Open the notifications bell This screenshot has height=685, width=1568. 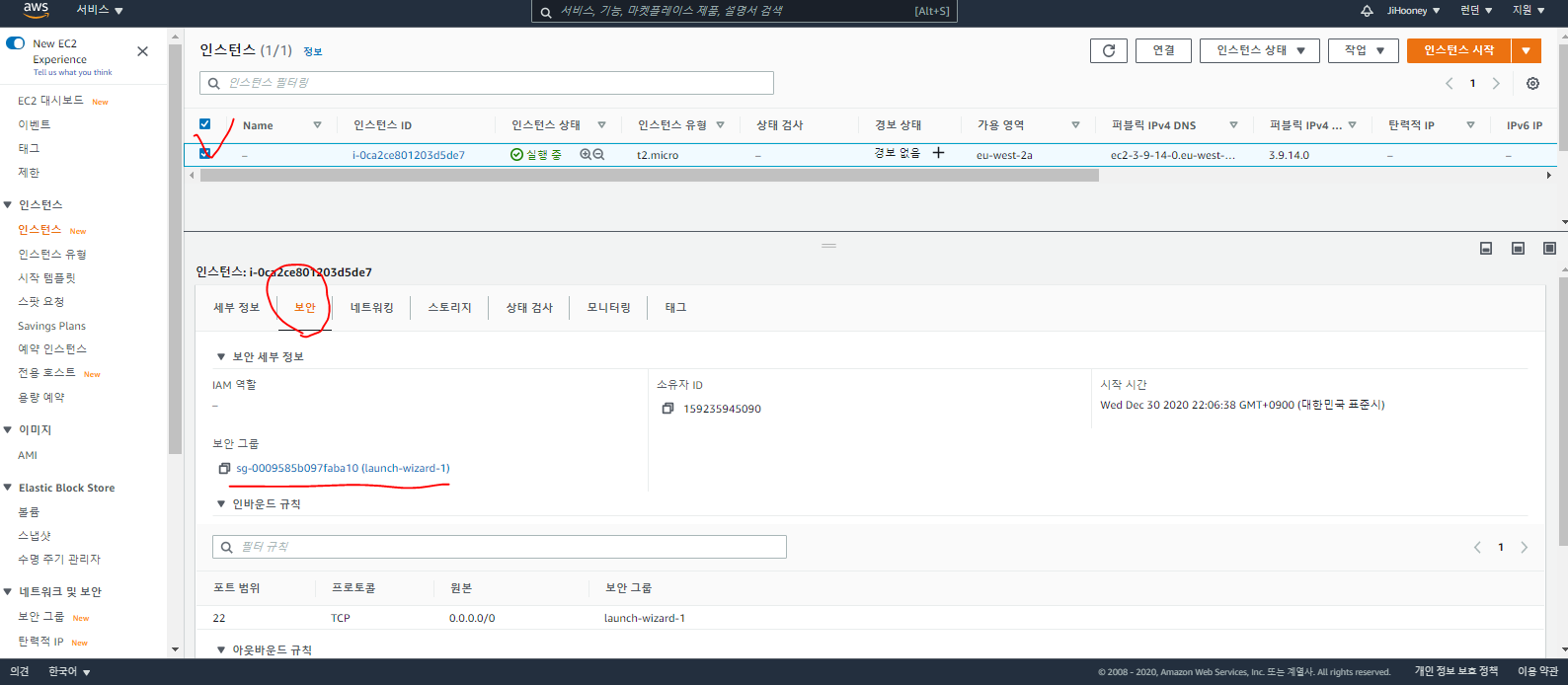[x=1367, y=11]
